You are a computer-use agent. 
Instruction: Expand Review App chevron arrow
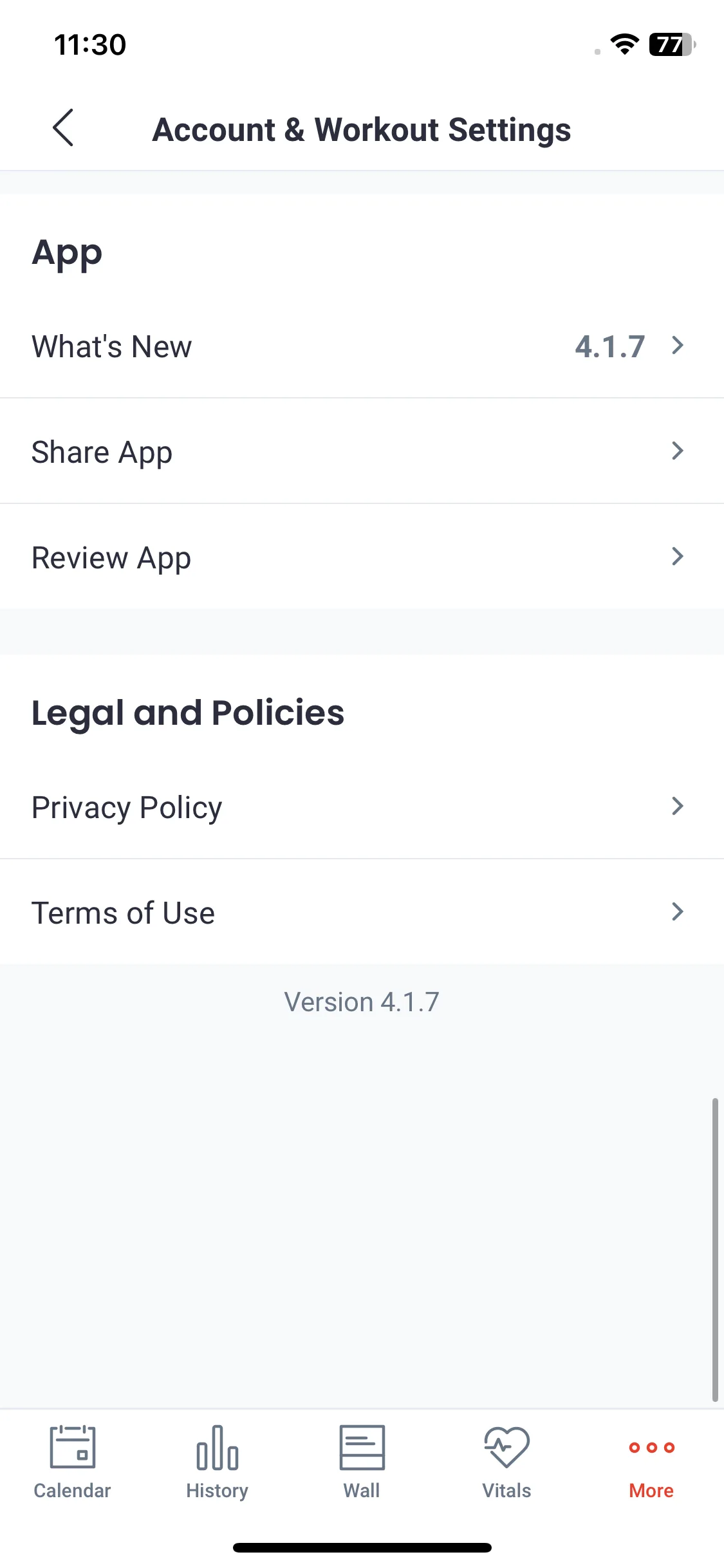coord(677,556)
